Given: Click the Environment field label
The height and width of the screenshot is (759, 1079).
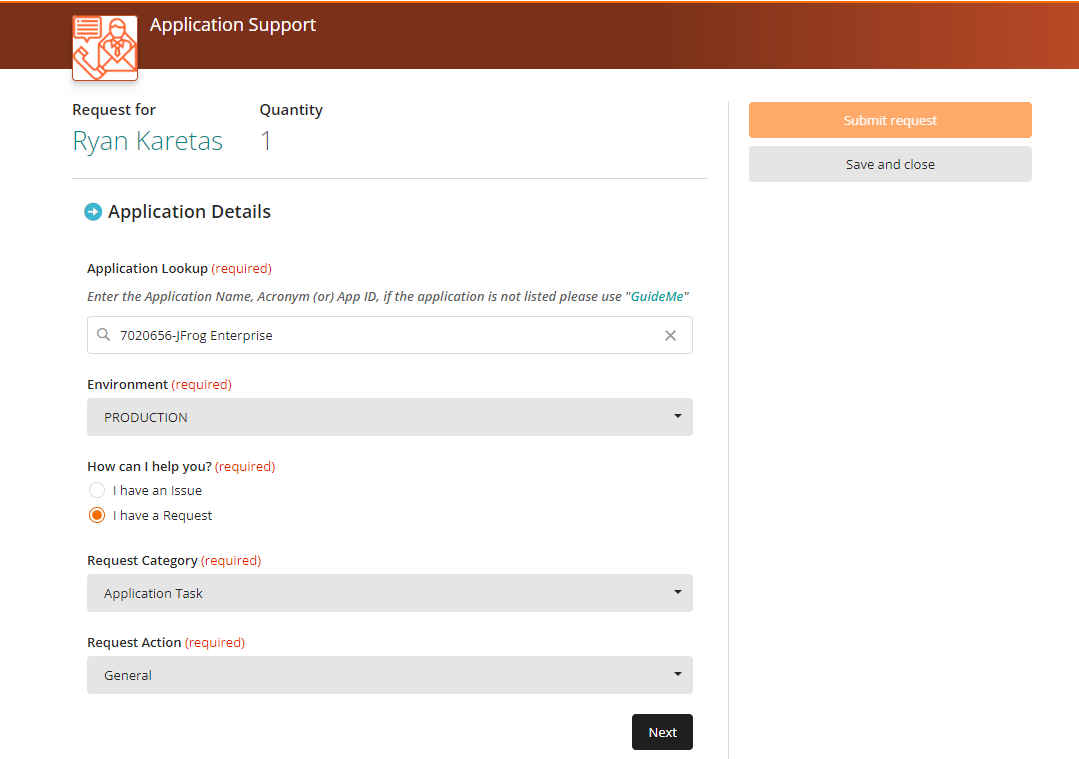Looking at the screenshot, I should pyautogui.click(x=127, y=385).
